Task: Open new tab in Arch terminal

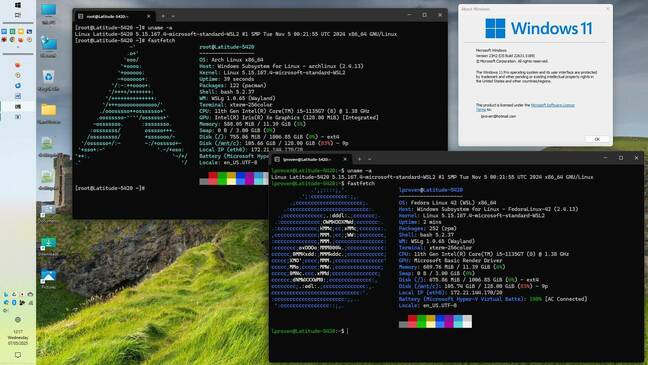Action: 163,16
